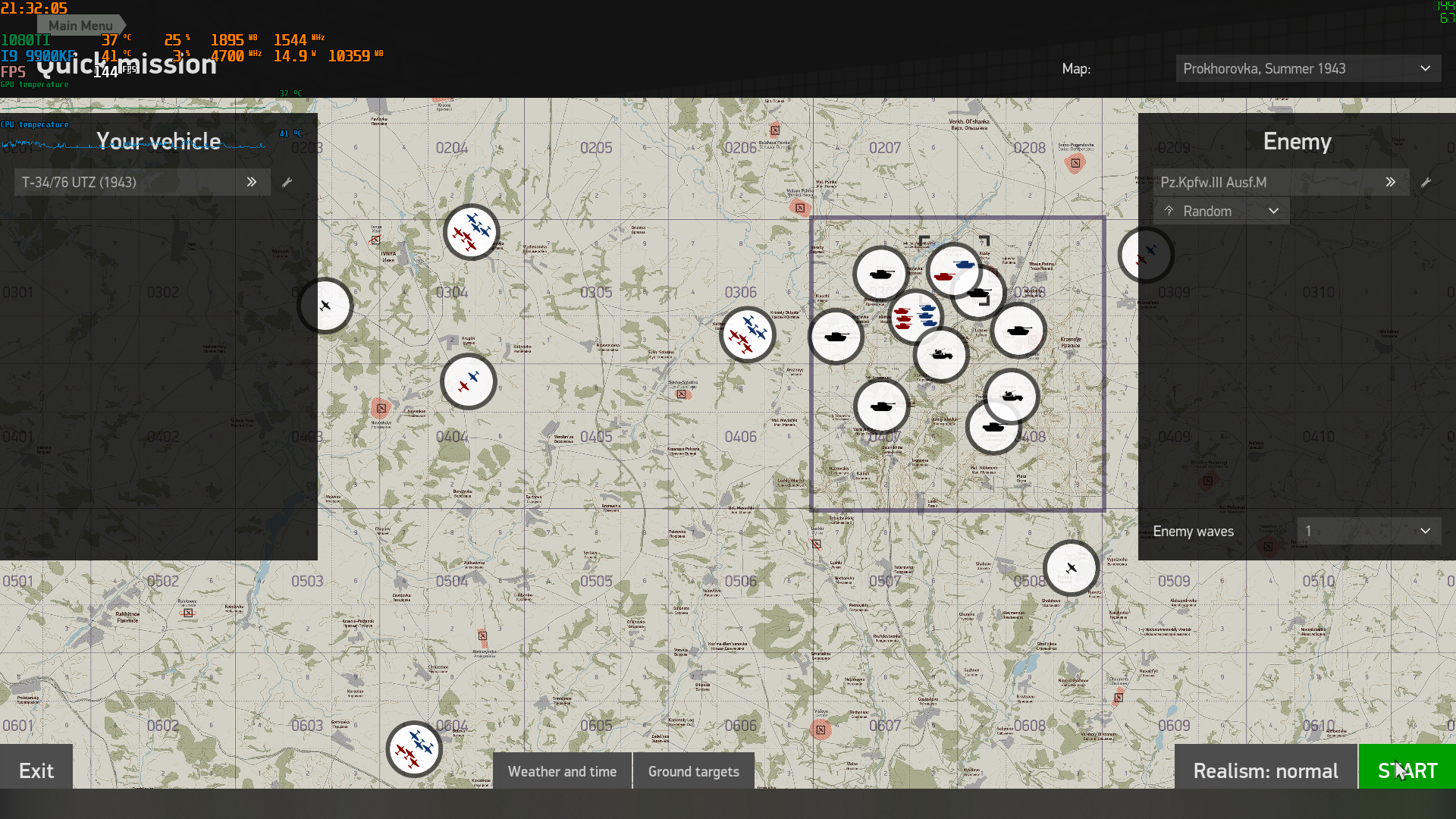The width and height of the screenshot is (1456, 819).
Task: Expand the Pz.Kpfw.III Ausf.M enemy list
Action: (1390, 182)
